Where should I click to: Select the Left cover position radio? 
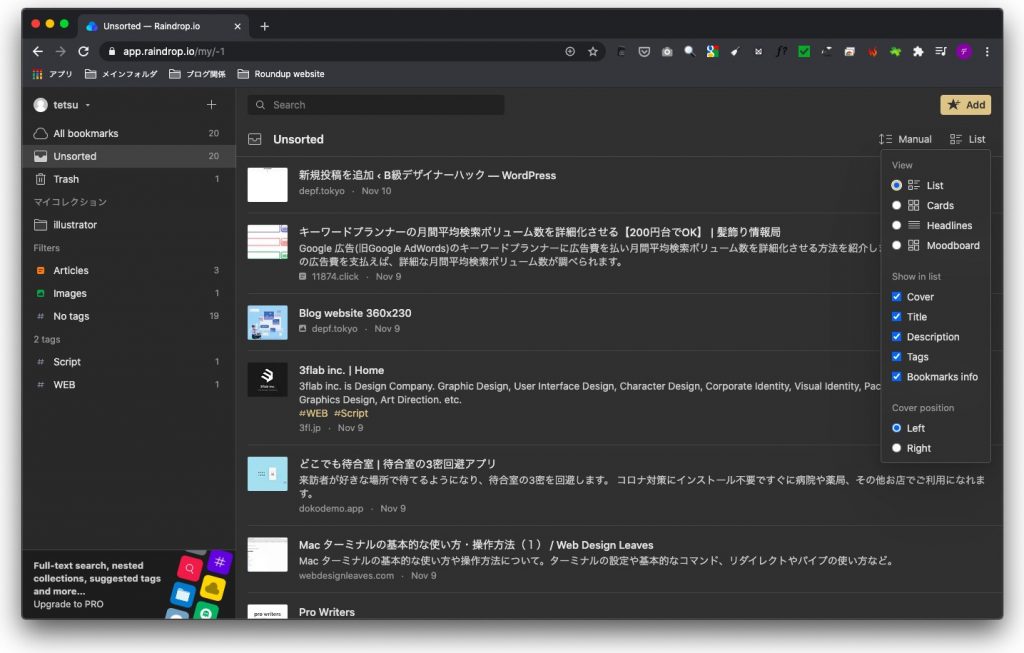coord(897,428)
